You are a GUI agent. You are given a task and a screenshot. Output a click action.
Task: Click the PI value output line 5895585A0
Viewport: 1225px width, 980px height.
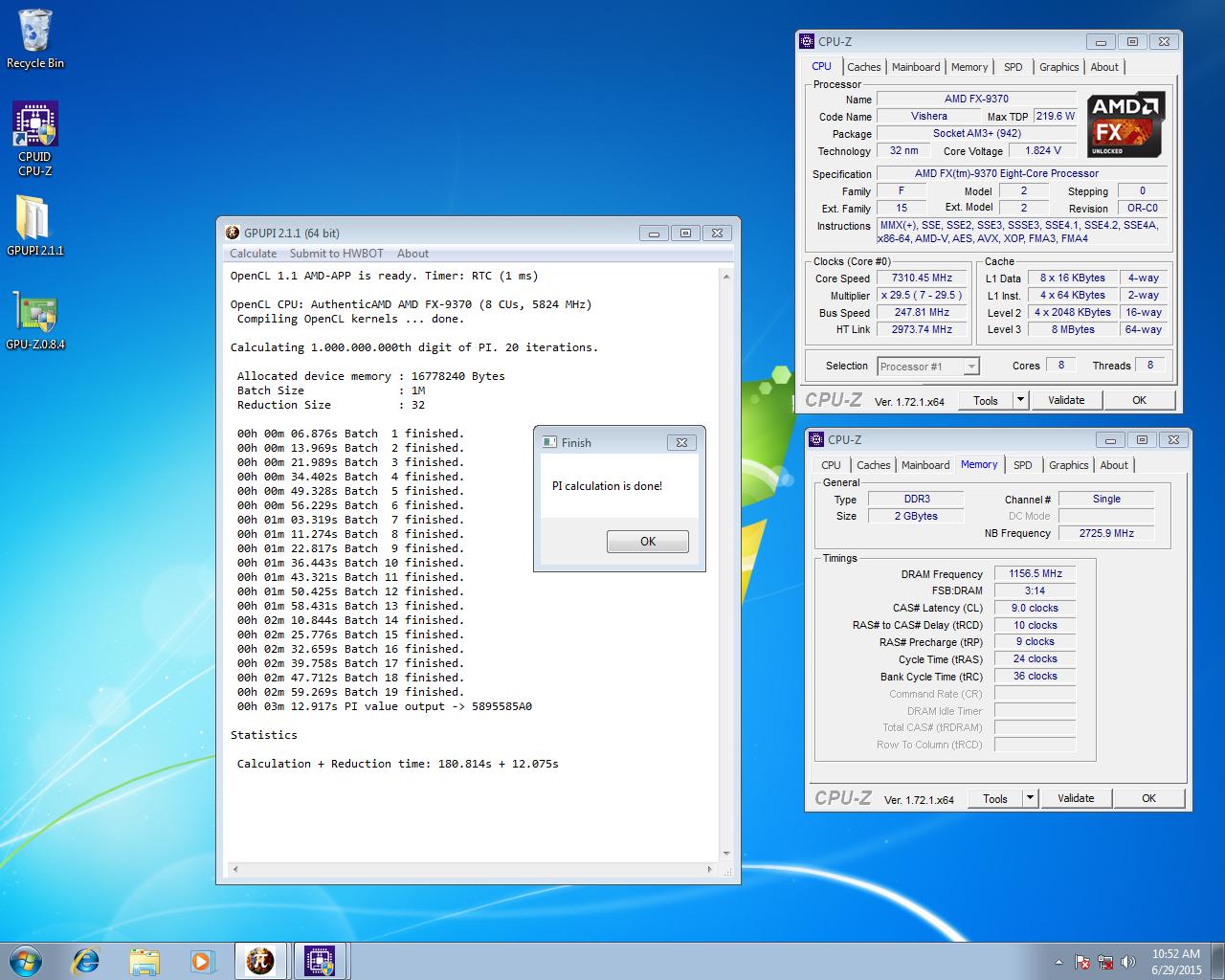point(385,706)
